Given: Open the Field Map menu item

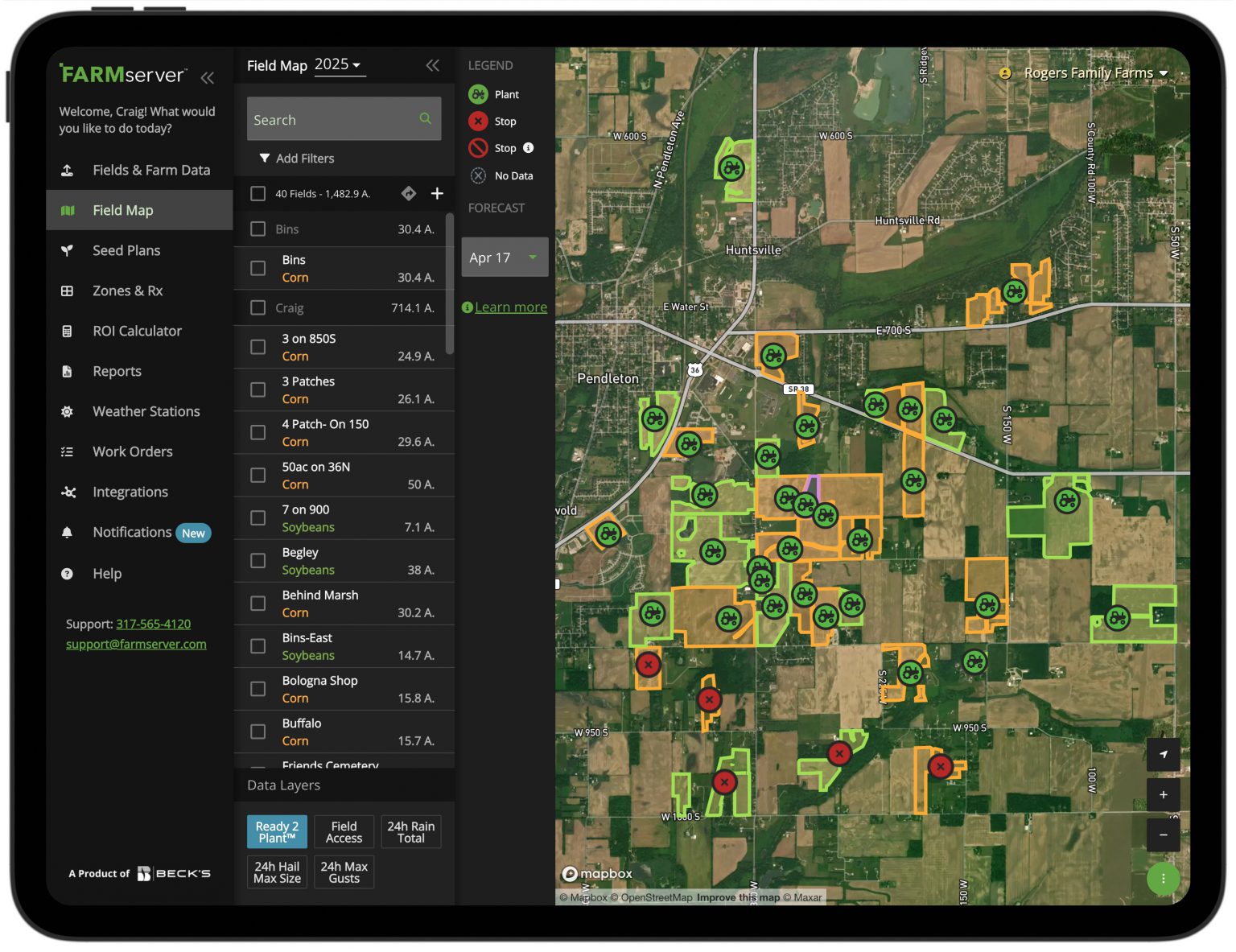Looking at the screenshot, I should click(139, 210).
